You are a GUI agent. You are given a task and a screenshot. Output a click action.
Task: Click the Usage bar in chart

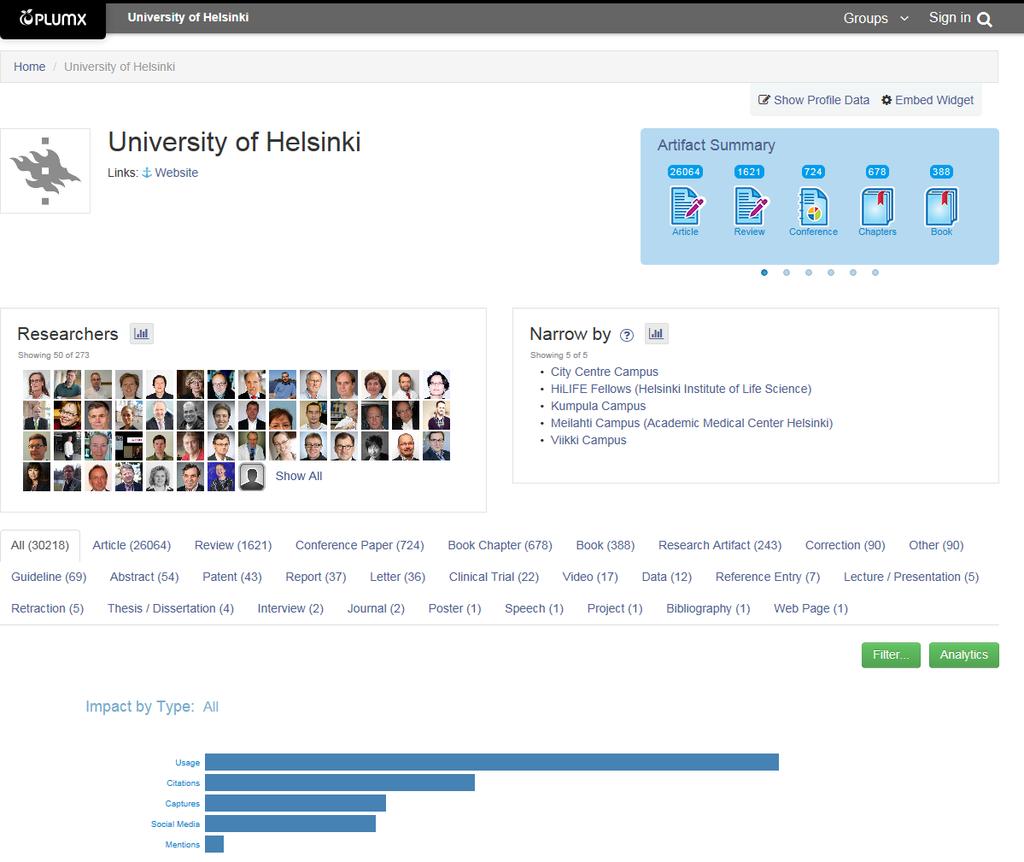[x=492, y=762]
